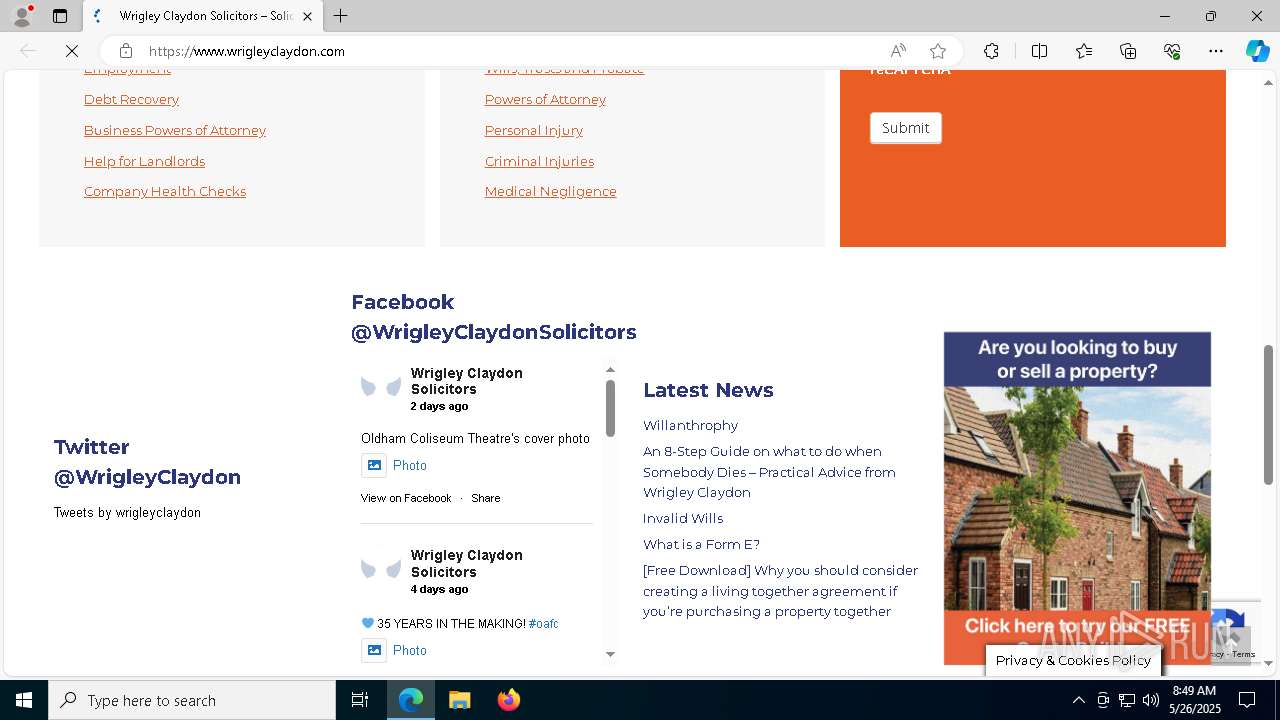Open Privacy & Cookies Policy
The height and width of the screenshot is (720, 1280).
point(1073,660)
